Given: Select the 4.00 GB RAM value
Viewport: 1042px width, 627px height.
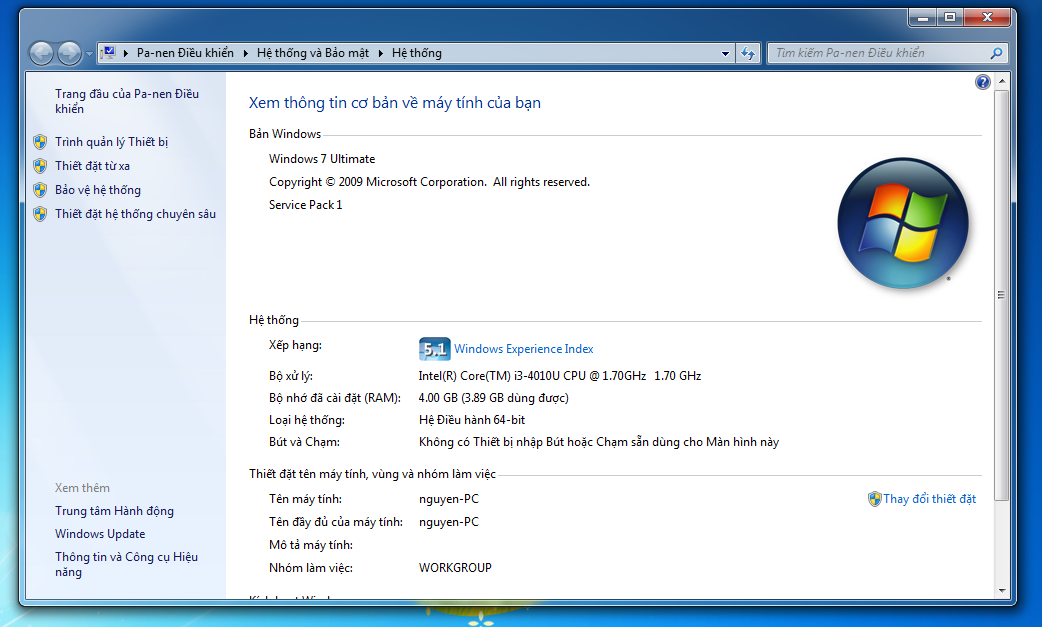Looking at the screenshot, I should [494, 398].
